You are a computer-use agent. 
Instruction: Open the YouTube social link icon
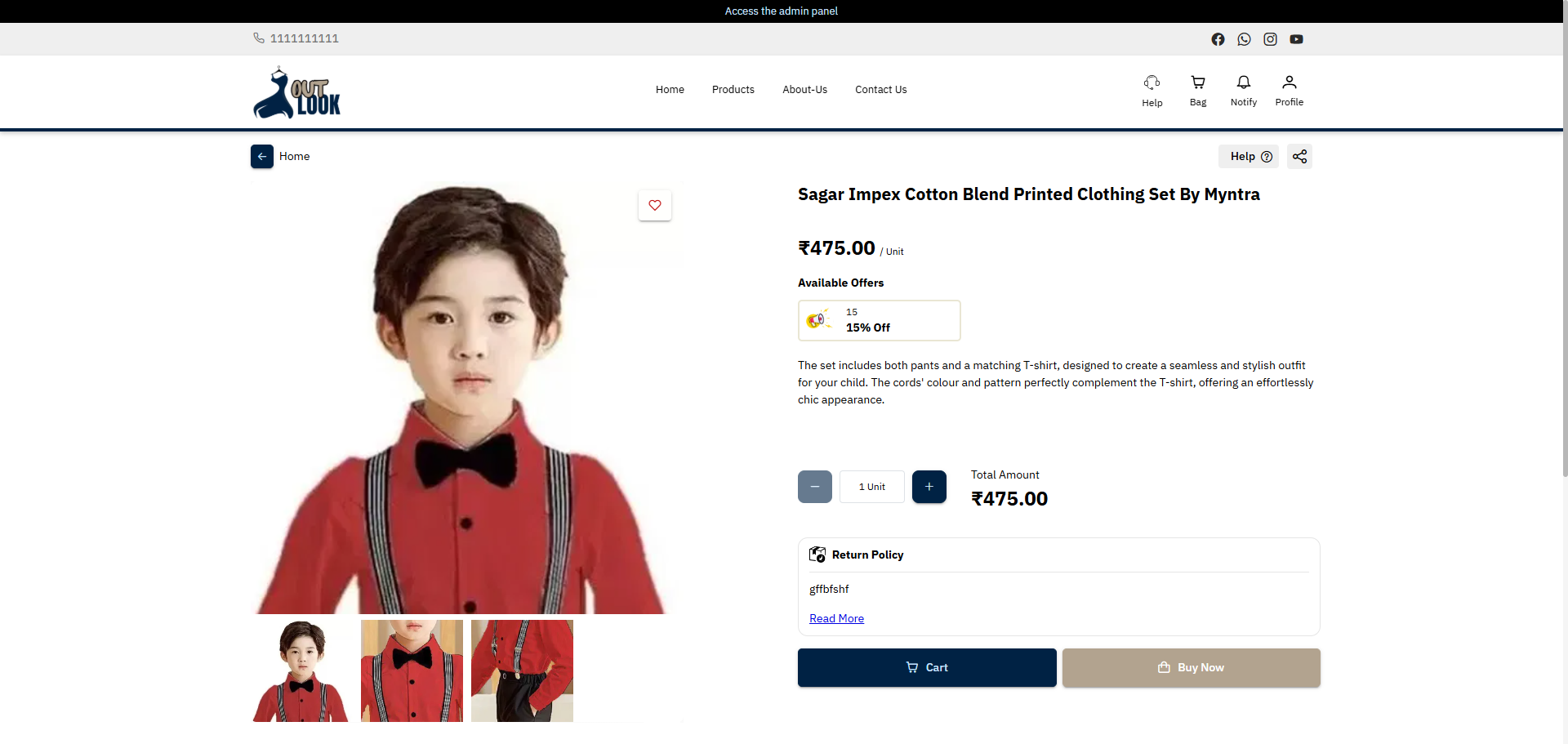[x=1296, y=39]
